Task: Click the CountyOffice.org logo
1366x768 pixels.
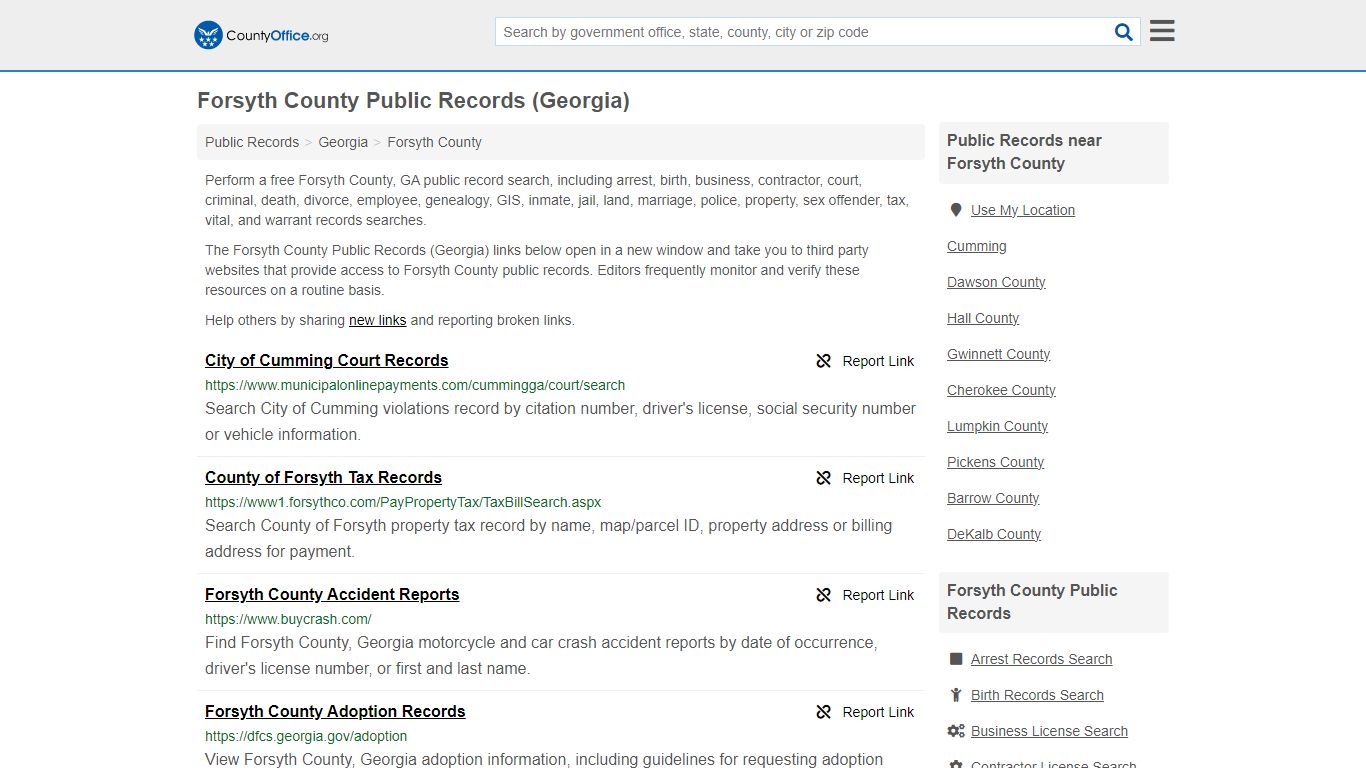Action: coord(261,35)
